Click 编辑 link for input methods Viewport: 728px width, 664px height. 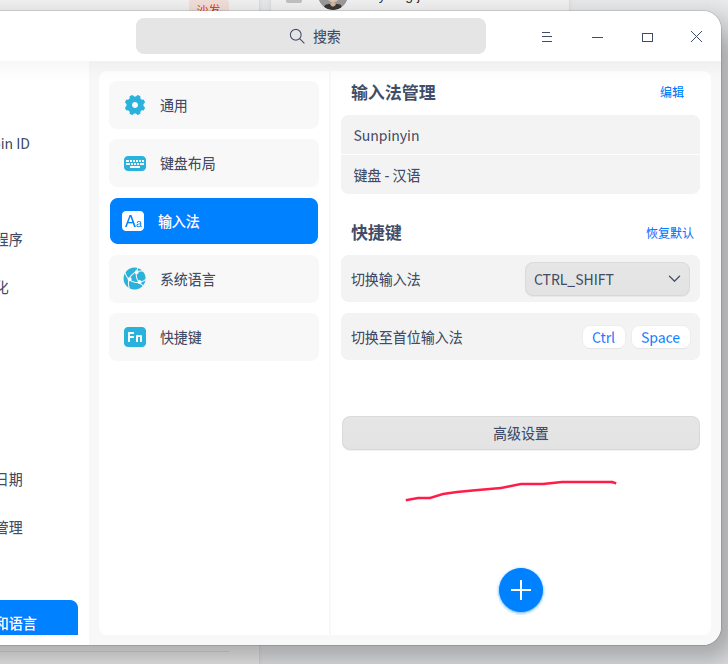[x=672, y=92]
